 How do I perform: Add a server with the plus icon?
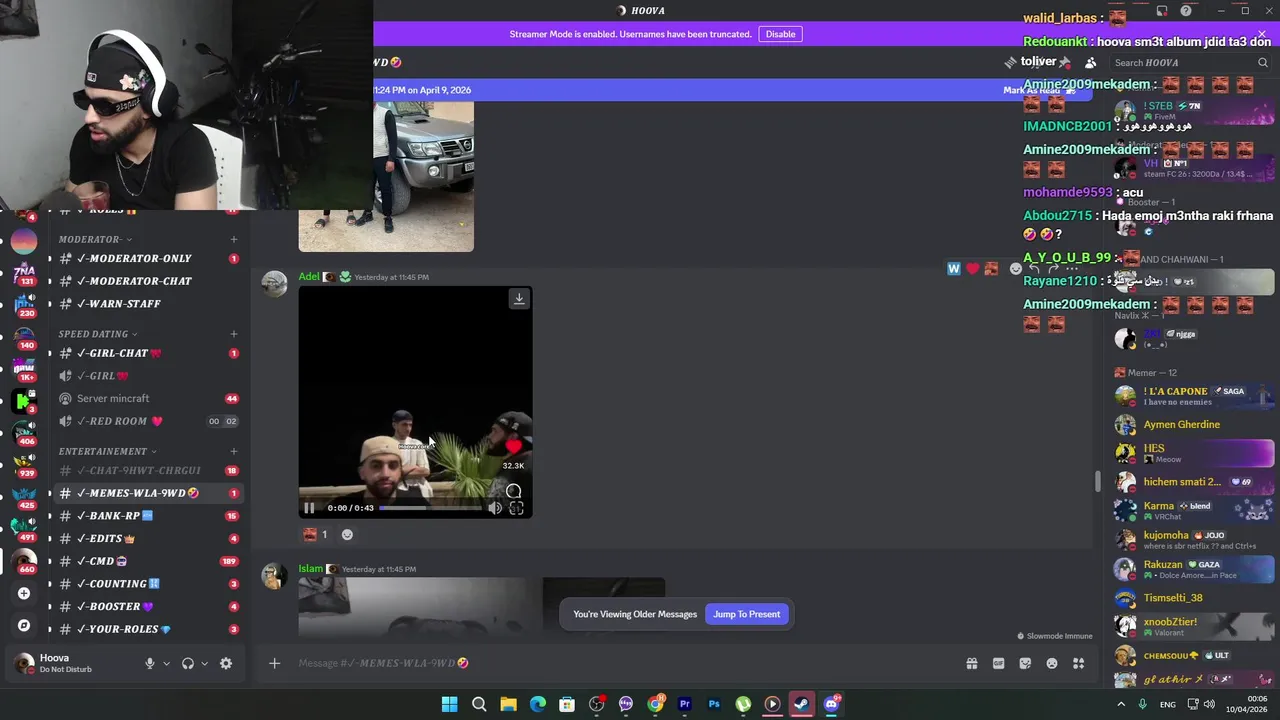[24, 593]
